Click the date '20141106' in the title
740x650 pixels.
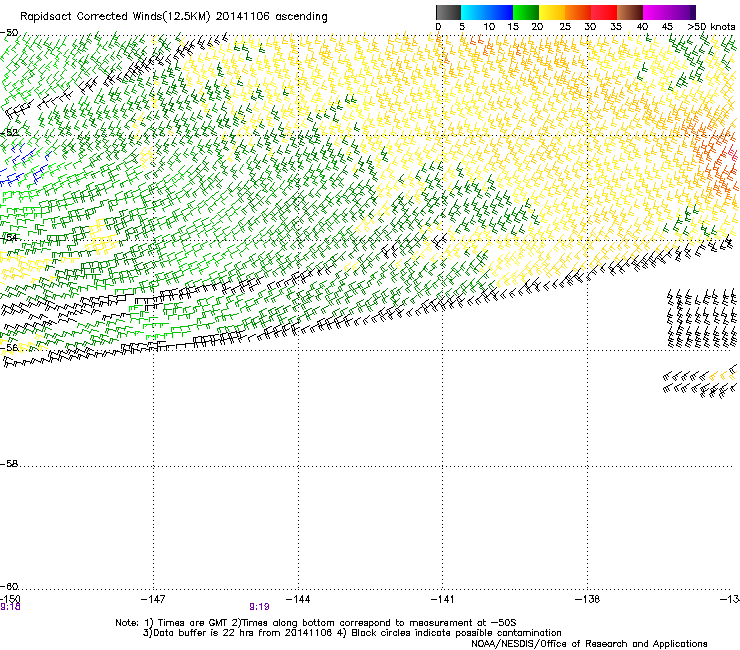[x=243, y=17]
